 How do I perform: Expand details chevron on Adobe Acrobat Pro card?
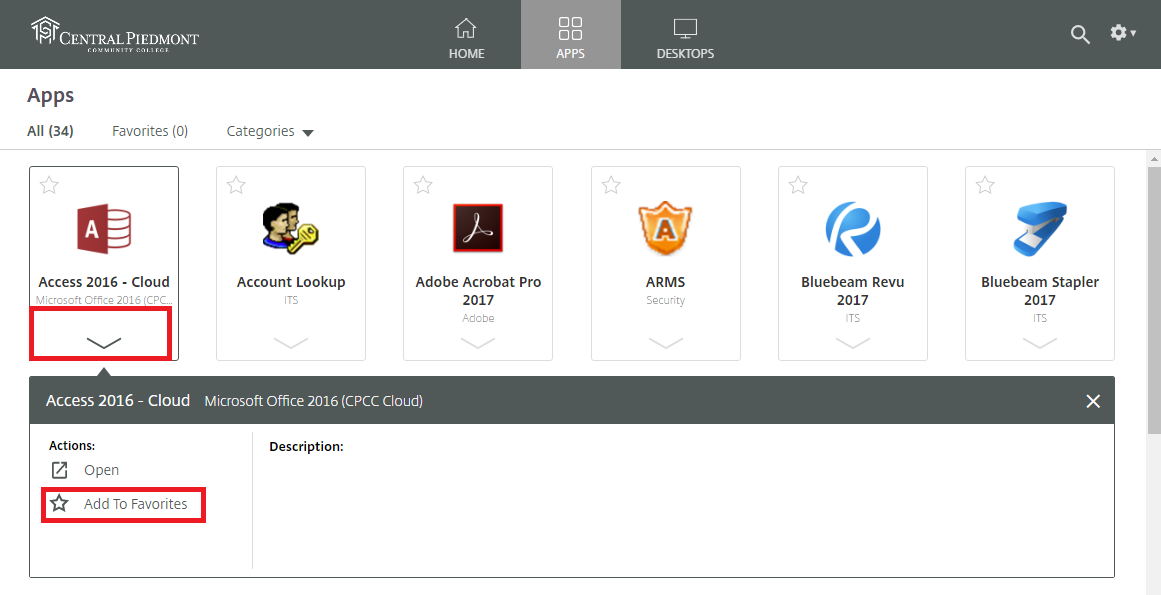coord(478,342)
